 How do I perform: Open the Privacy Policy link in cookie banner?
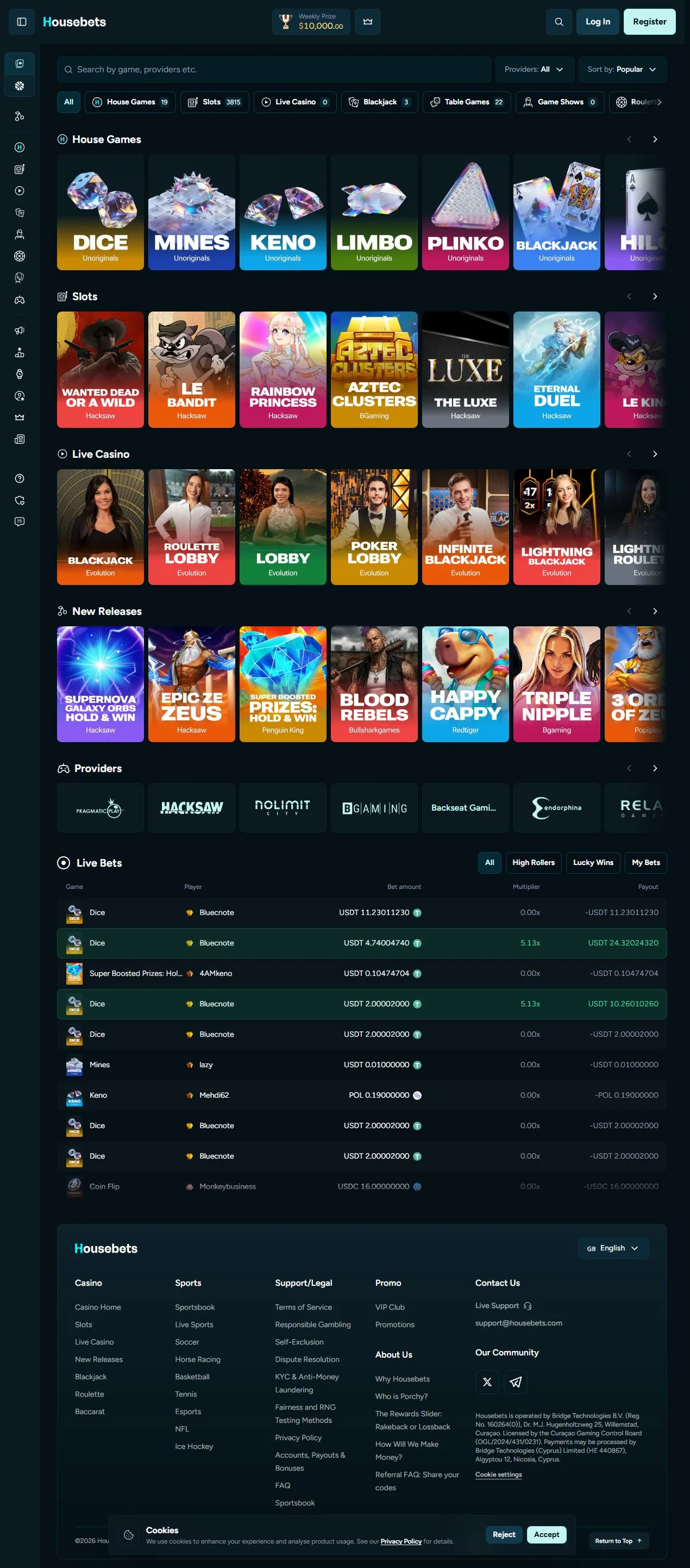click(401, 1541)
